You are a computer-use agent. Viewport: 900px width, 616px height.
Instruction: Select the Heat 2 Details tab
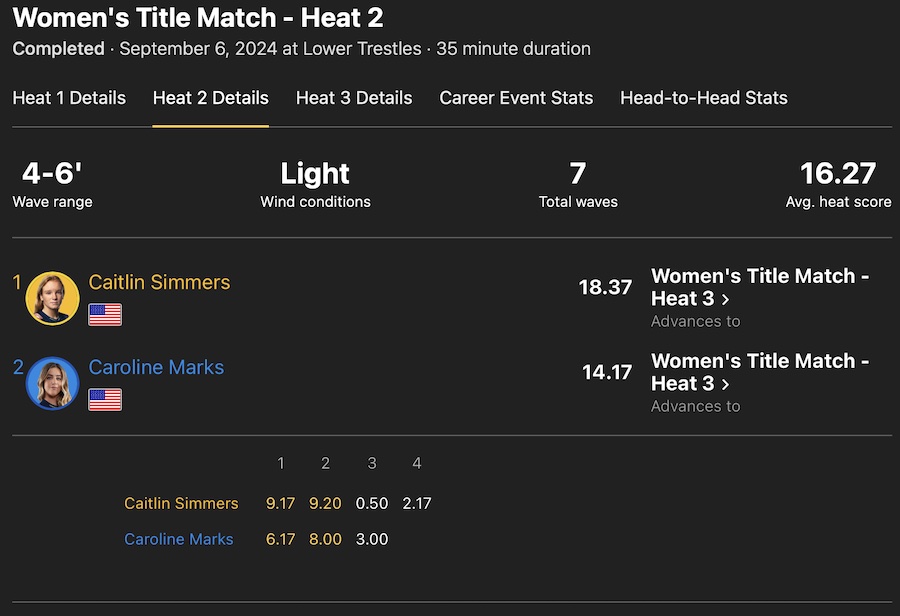coord(210,98)
